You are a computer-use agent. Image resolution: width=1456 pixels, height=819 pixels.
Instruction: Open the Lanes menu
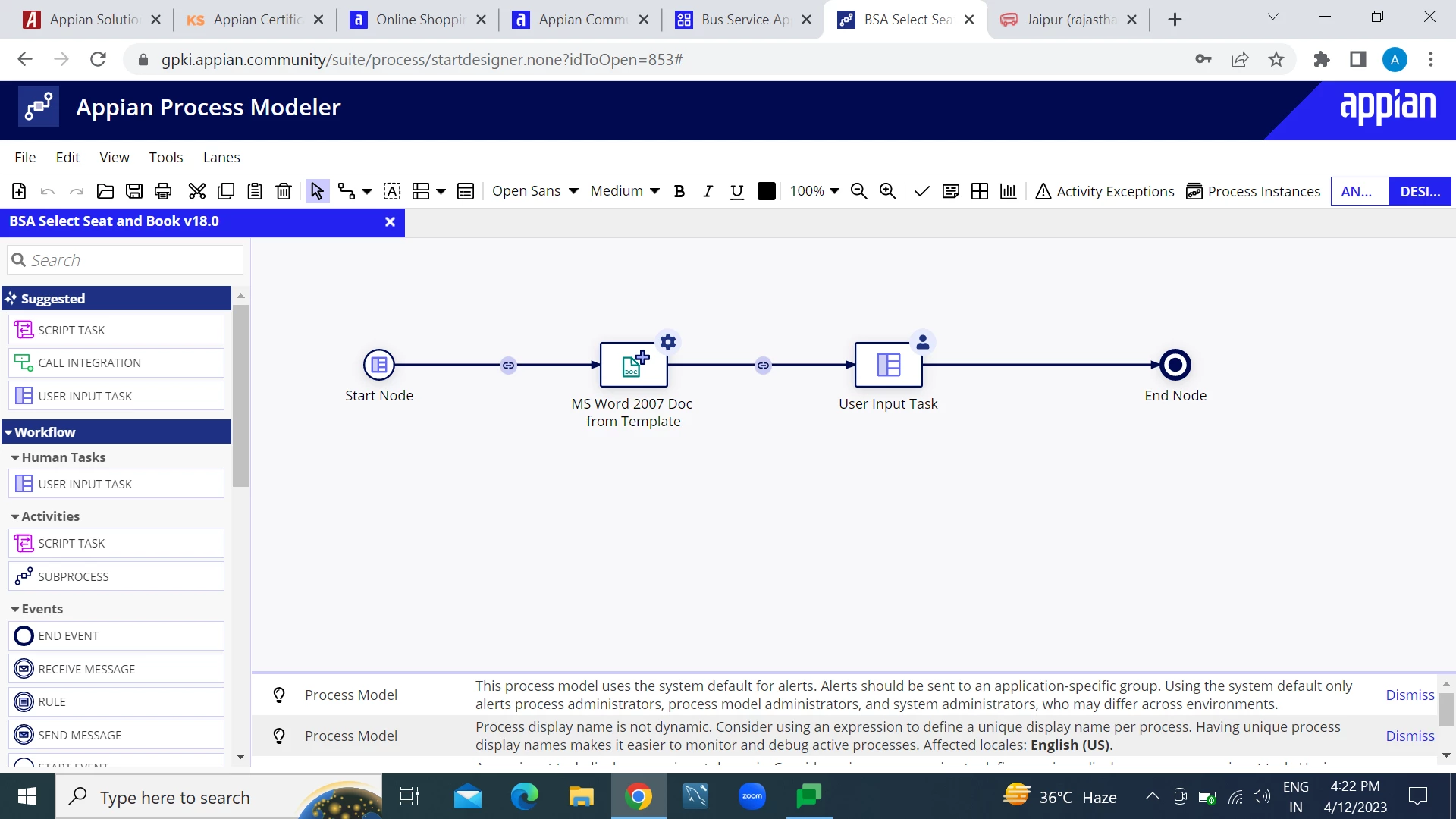click(221, 157)
